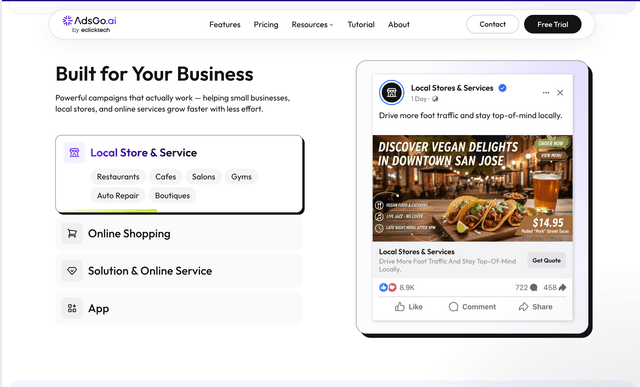Click Local Stores & Services title below the ad image
The height and width of the screenshot is (387, 640).
[x=416, y=251]
